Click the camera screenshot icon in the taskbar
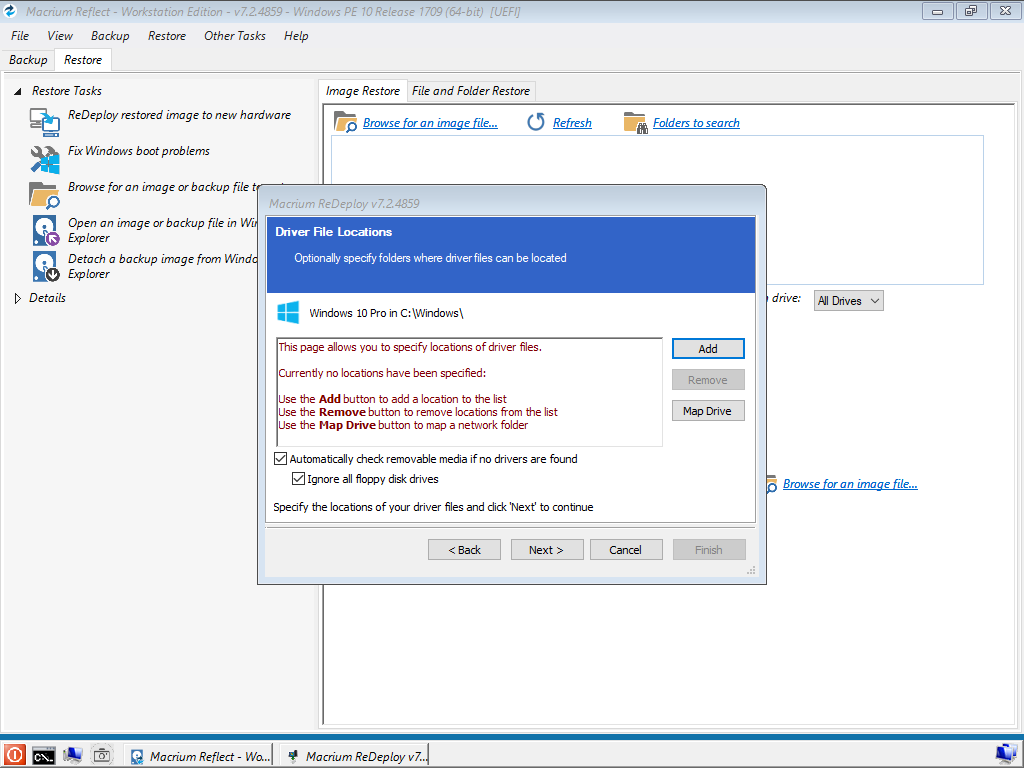This screenshot has width=1024, height=768. [x=102, y=756]
